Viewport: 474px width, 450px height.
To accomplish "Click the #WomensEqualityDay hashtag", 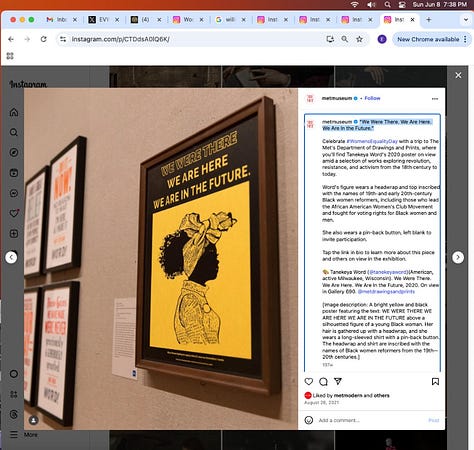I will (x=372, y=141).
